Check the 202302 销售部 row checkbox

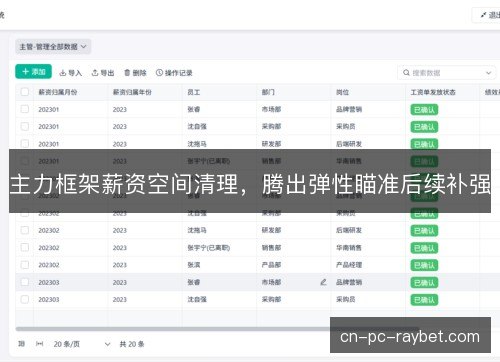(x=25, y=247)
